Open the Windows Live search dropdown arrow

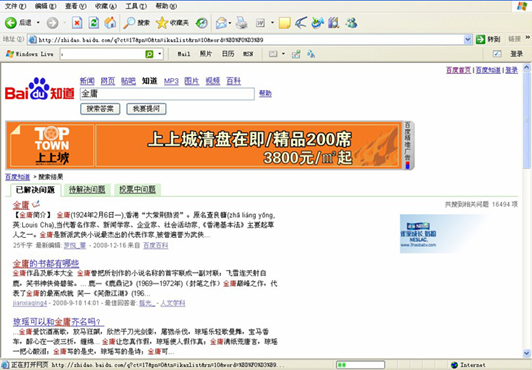[x=159, y=54]
